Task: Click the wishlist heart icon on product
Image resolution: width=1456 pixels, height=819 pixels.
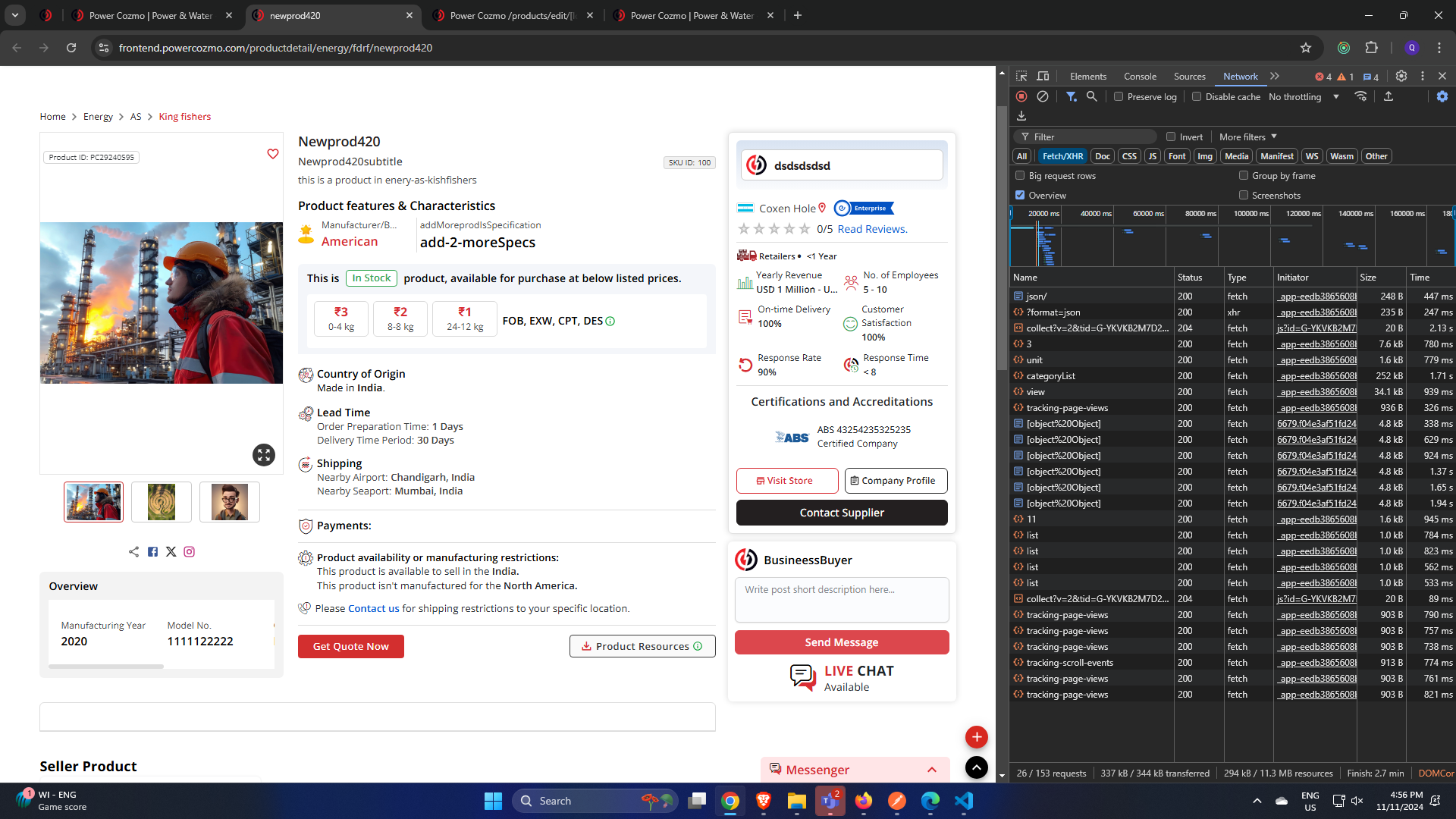Action: [x=273, y=154]
